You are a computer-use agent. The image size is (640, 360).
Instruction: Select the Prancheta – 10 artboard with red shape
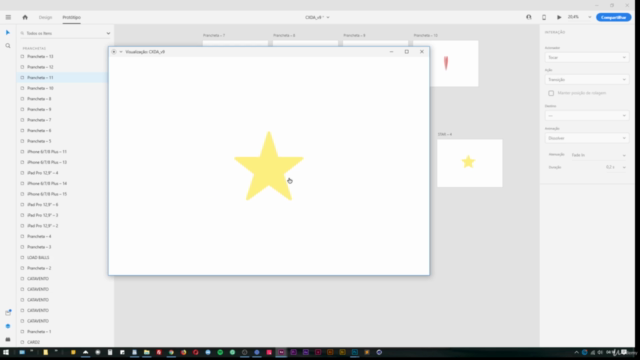(454, 63)
